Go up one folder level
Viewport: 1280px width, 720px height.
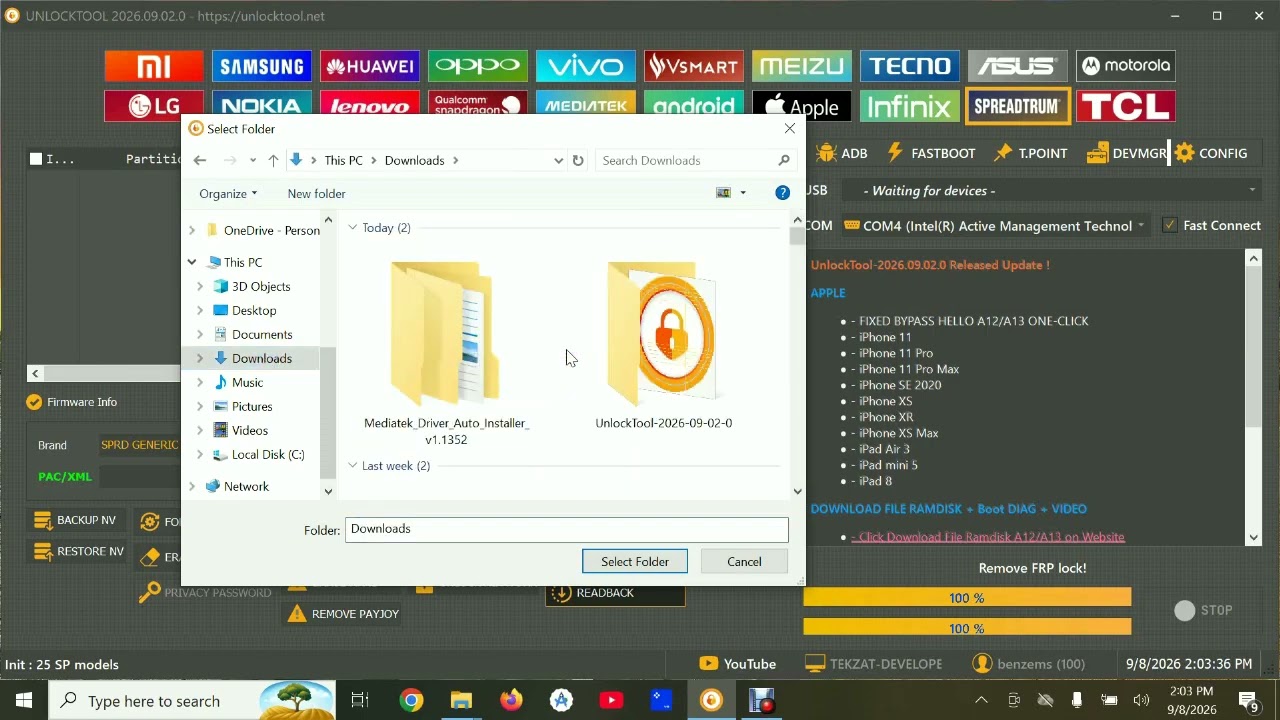[x=273, y=160]
